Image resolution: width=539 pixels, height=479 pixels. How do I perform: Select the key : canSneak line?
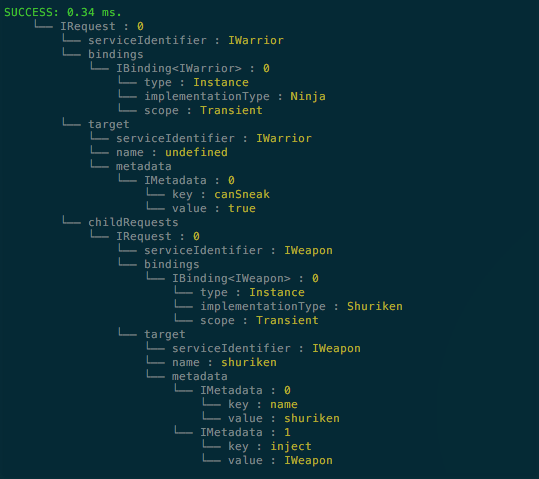click(x=221, y=194)
